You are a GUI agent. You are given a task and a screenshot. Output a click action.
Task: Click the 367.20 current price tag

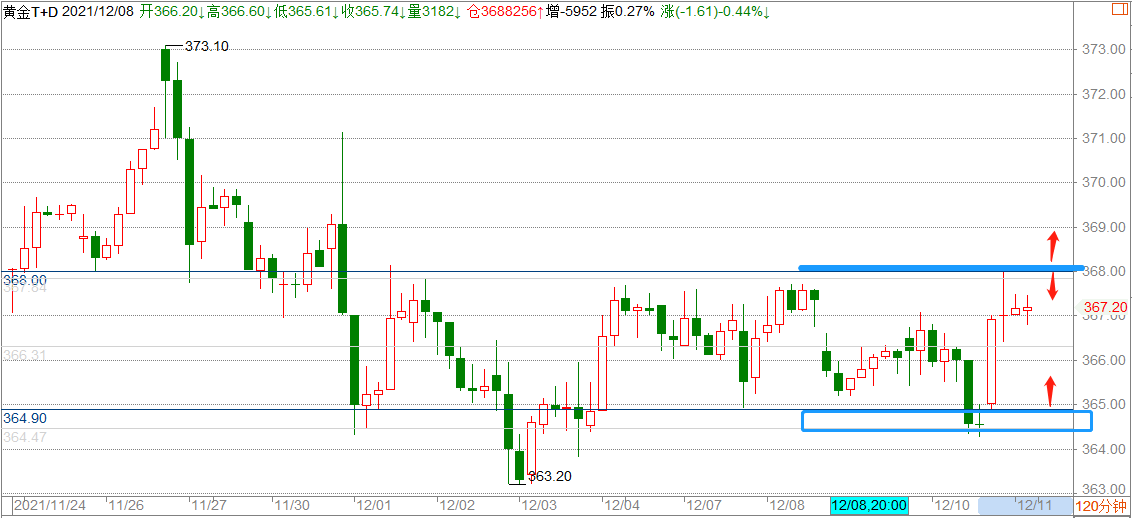click(x=1106, y=307)
